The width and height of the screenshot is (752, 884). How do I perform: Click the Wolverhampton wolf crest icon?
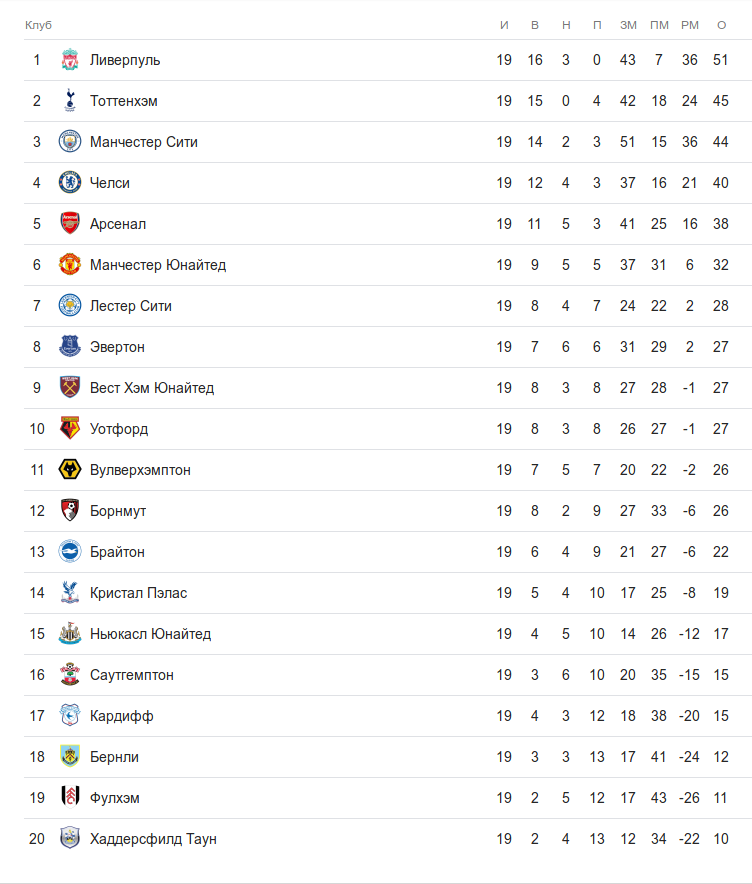[69, 470]
